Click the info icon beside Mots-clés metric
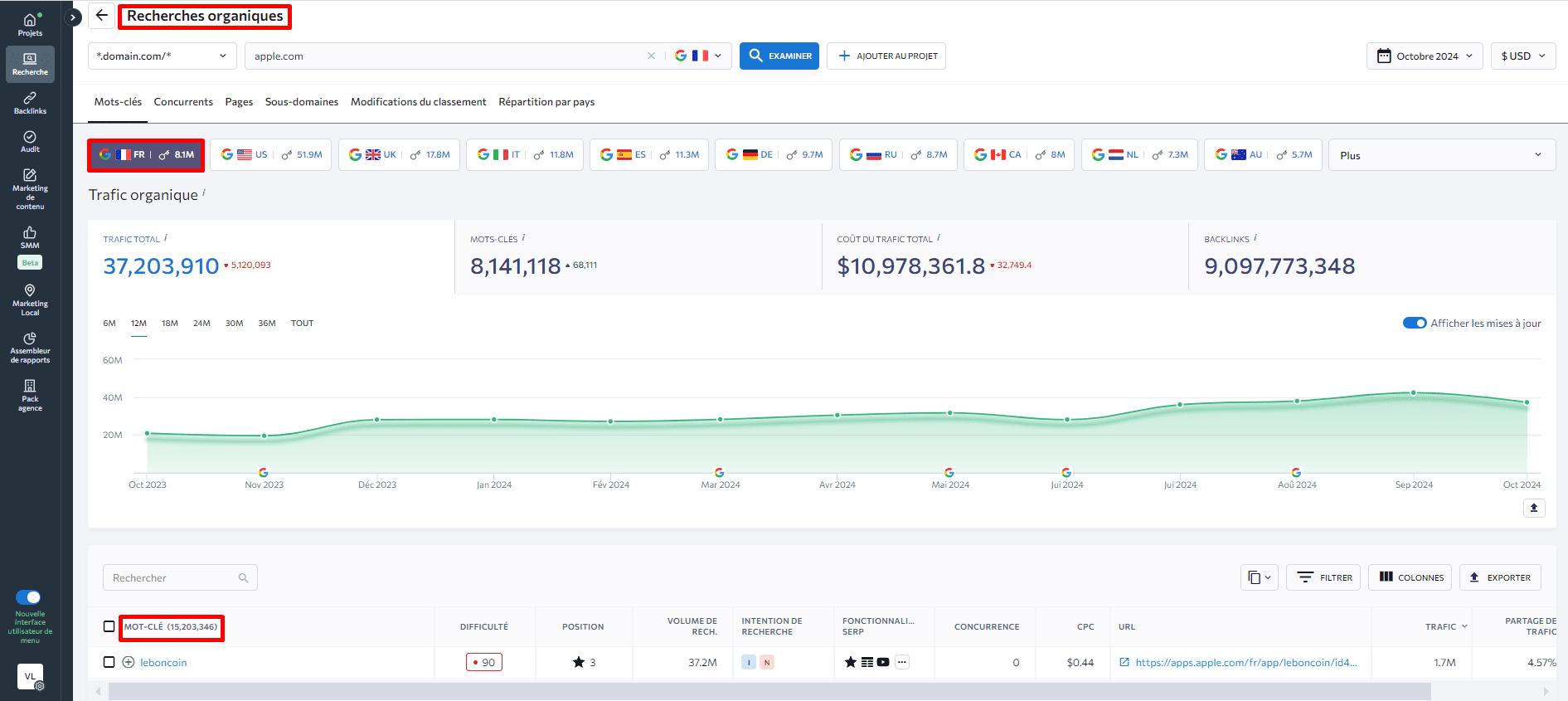 tap(523, 237)
